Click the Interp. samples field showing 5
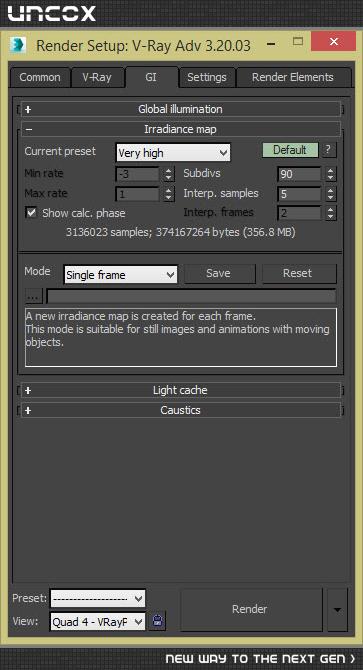 click(299, 194)
